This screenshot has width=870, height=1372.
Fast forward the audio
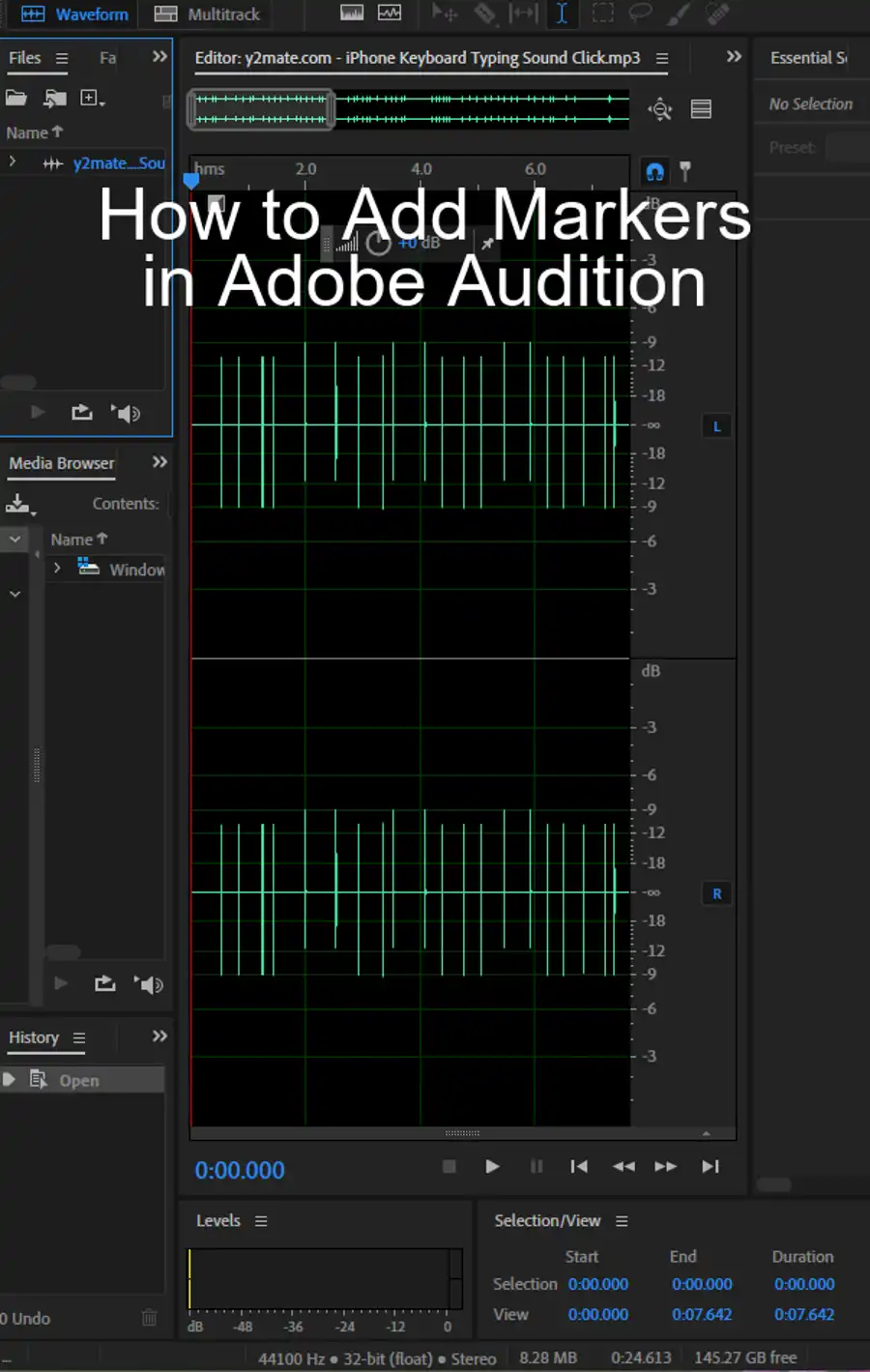[666, 1166]
